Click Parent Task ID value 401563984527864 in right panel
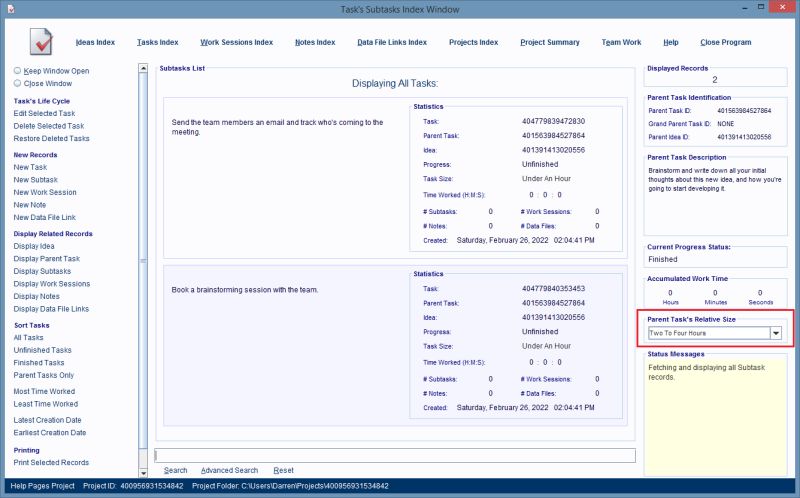Viewport: 800px width, 498px height. coord(744,111)
